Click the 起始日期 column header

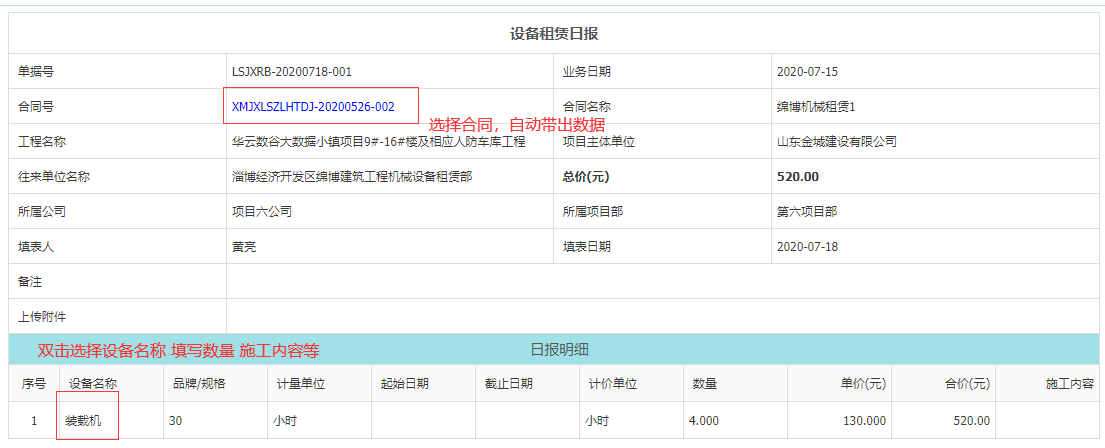405,384
